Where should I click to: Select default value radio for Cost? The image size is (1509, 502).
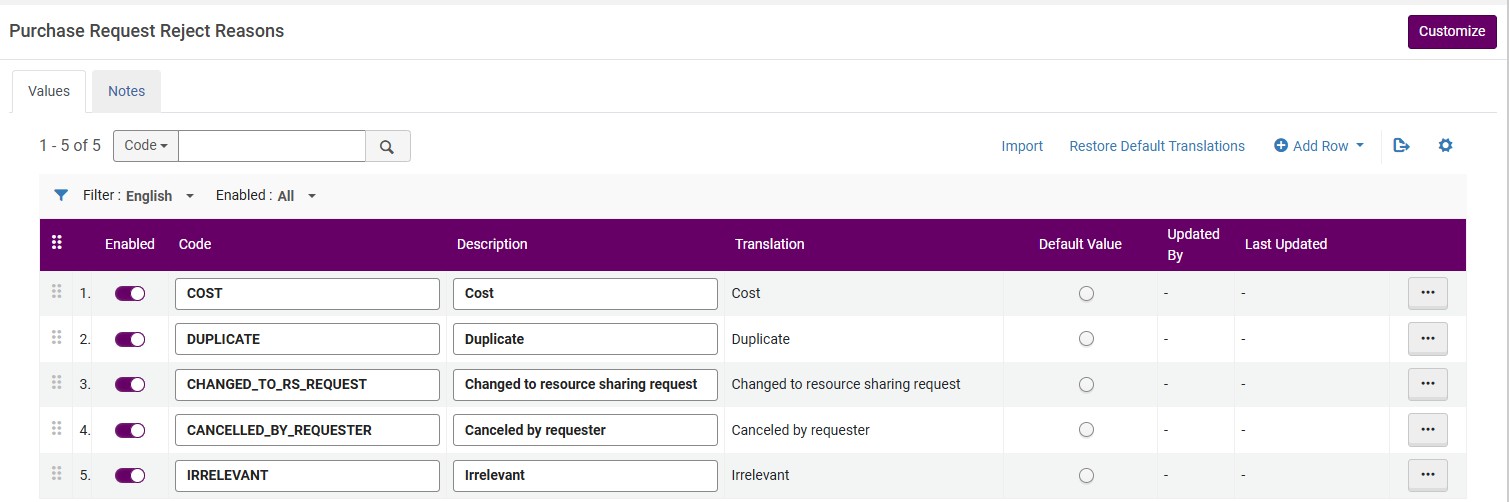coord(1086,294)
